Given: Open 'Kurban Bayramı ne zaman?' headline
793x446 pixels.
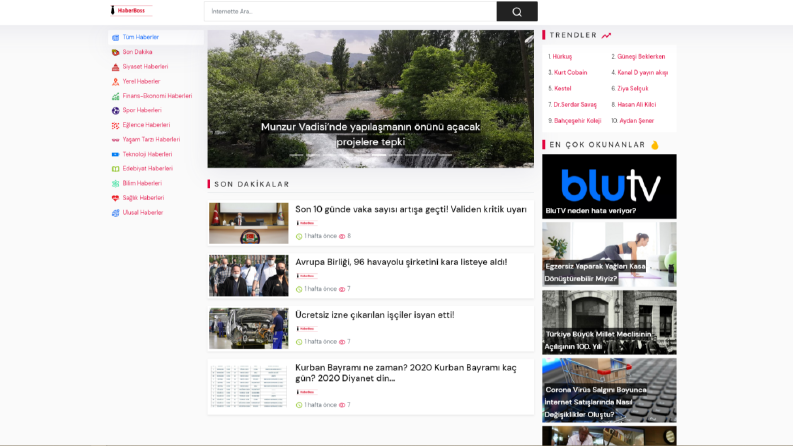Looking at the screenshot, I should [x=406, y=373].
